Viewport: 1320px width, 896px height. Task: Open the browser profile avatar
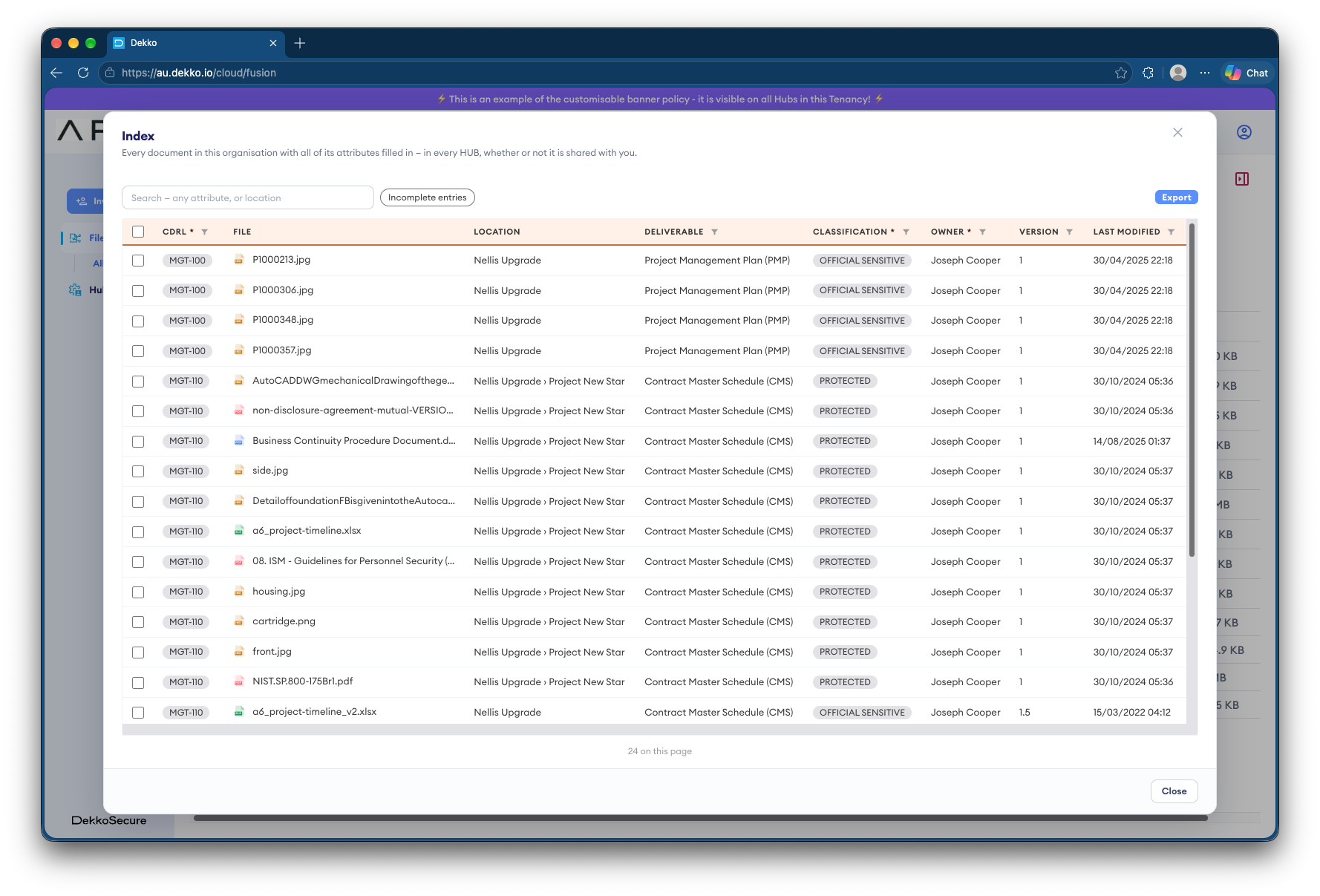coord(1178,73)
